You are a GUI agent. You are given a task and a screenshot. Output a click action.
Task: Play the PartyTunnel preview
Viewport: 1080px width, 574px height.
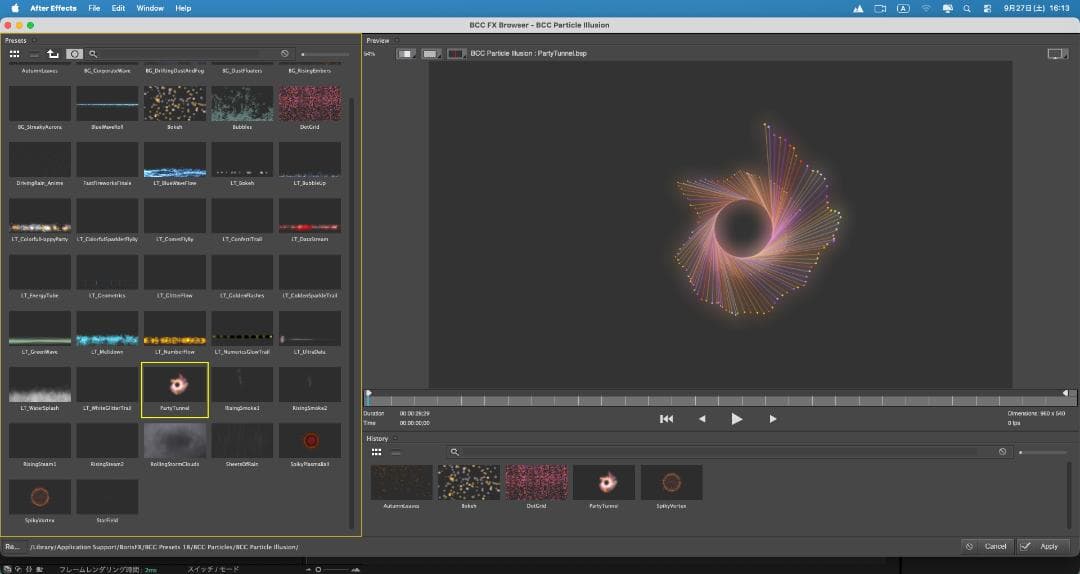737,419
